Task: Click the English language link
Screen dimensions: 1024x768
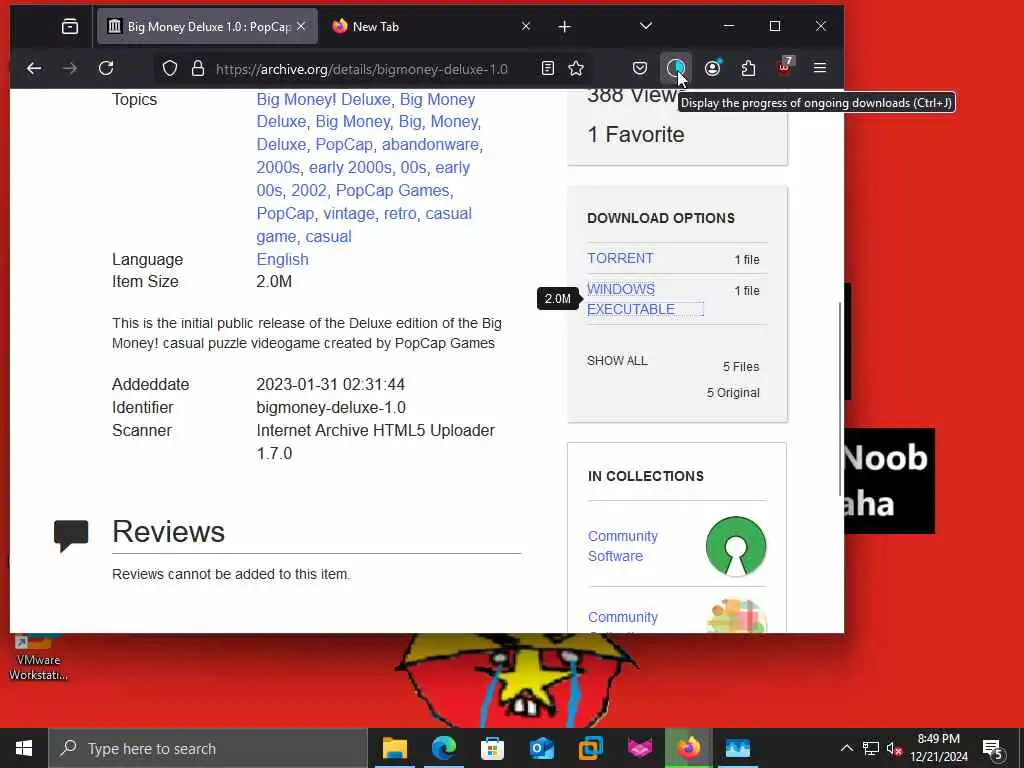Action: [x=282, y=259]
